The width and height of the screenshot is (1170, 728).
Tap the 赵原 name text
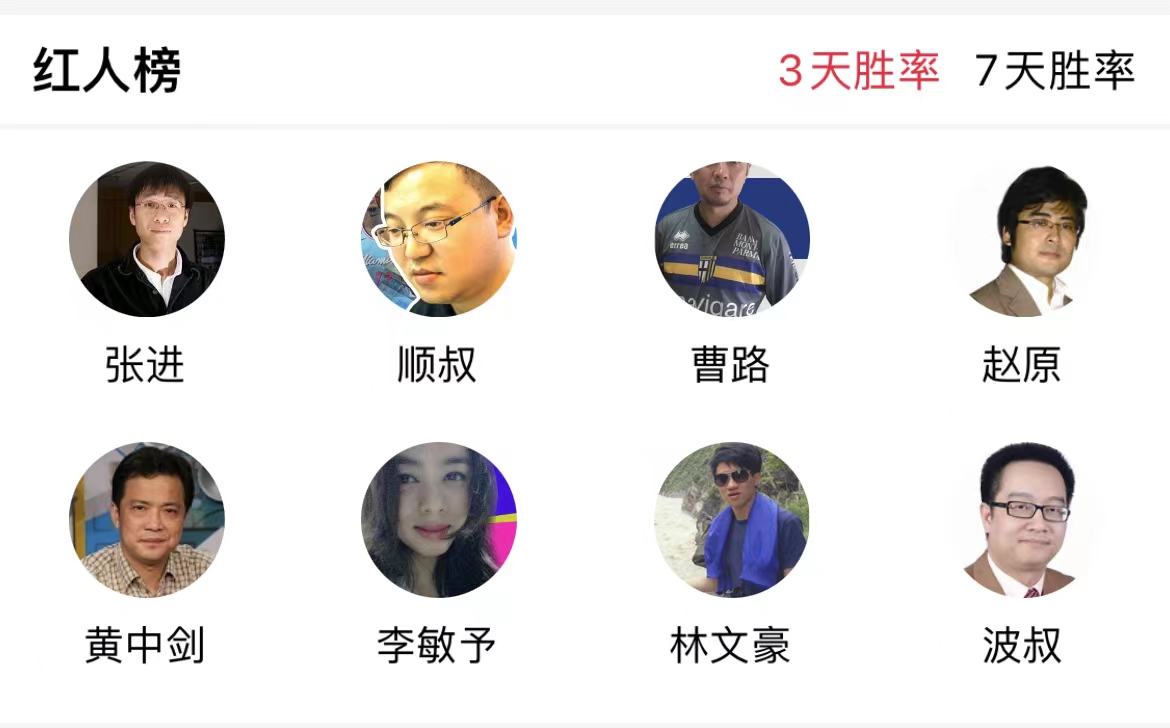click(1022, 365)
